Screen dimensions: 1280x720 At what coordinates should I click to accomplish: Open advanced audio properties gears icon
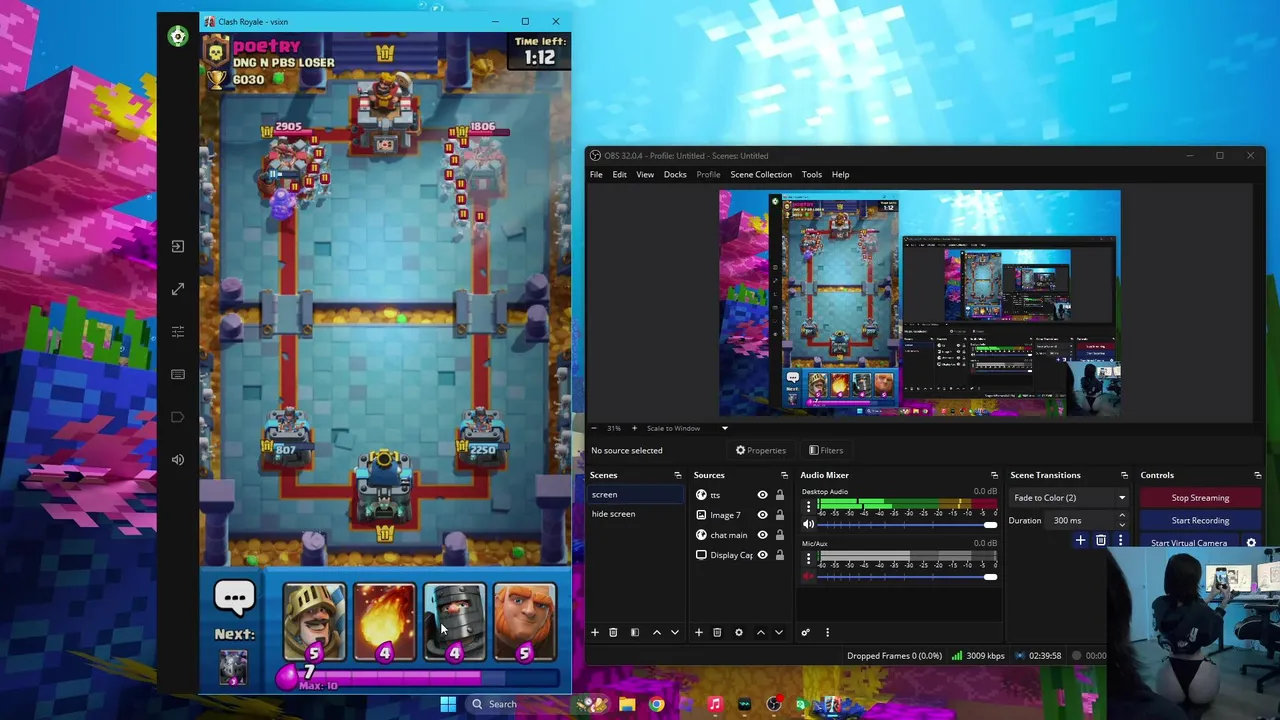click(x=805, y=632)
